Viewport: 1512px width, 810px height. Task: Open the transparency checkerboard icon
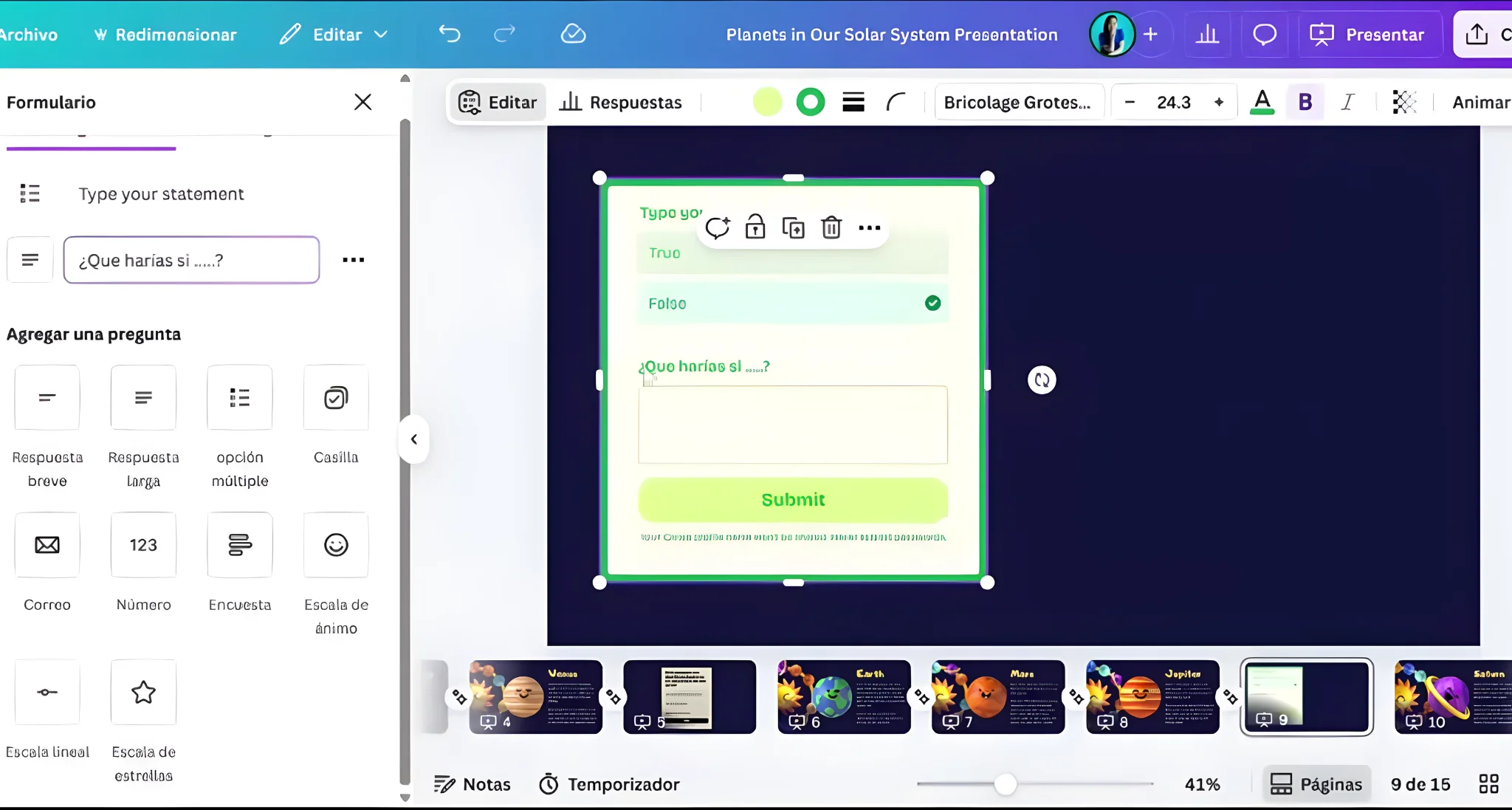[1403, 102]
